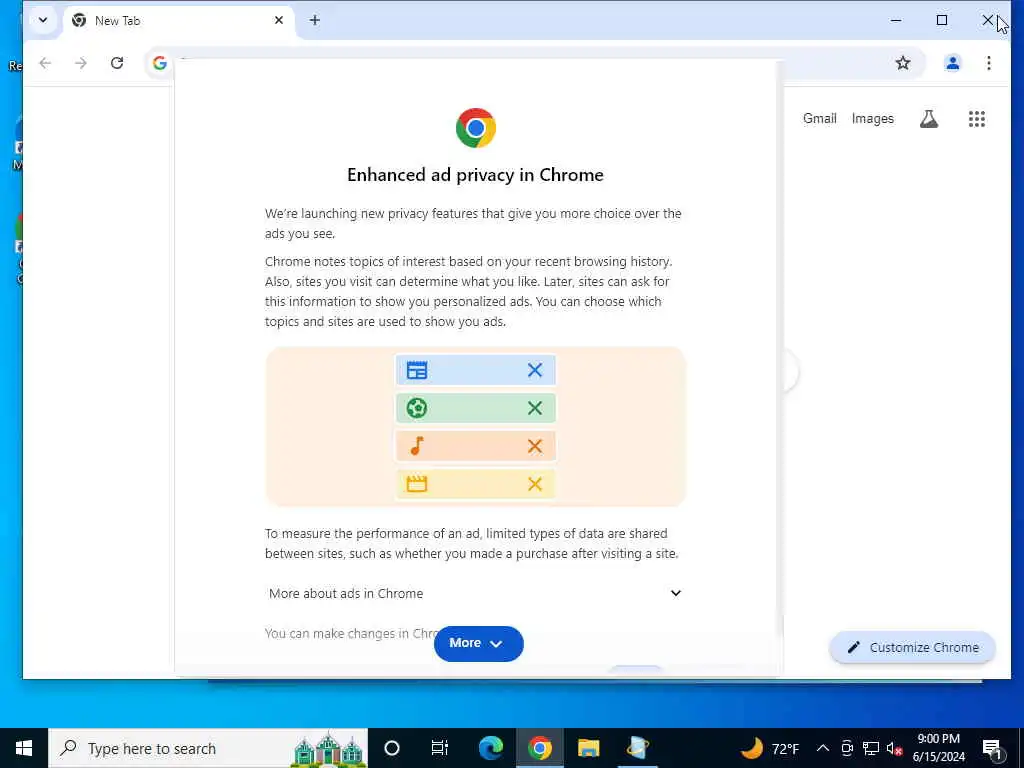Click the muted volume tray icon
Image resolution: width=1024 pixels, height=768 pixels.
pyautogui.click(x=894, y=748)
